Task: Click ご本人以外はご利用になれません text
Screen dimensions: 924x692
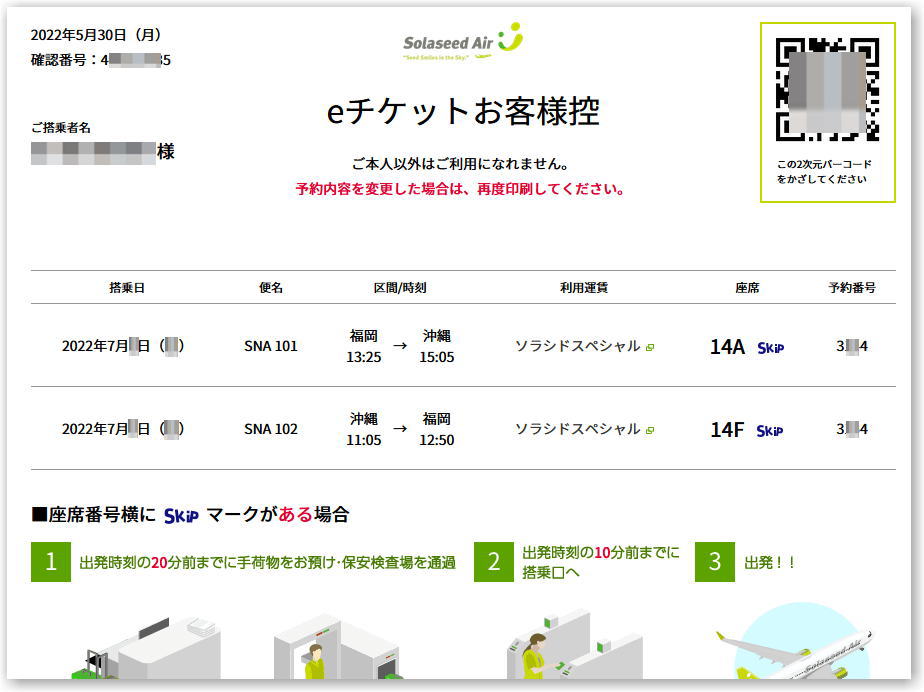Action: [461, 163]
